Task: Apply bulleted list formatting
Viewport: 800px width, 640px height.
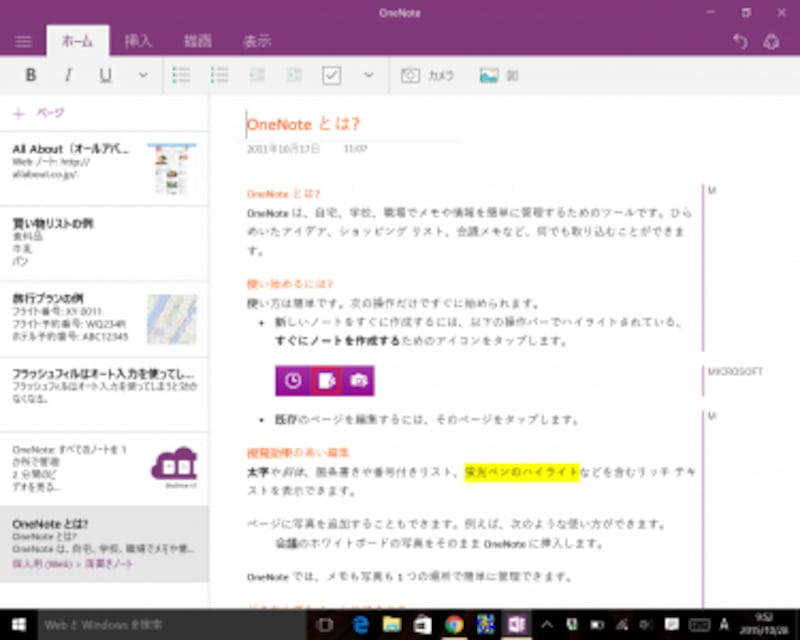Action: pyautogui.click(x=181, y=76)
